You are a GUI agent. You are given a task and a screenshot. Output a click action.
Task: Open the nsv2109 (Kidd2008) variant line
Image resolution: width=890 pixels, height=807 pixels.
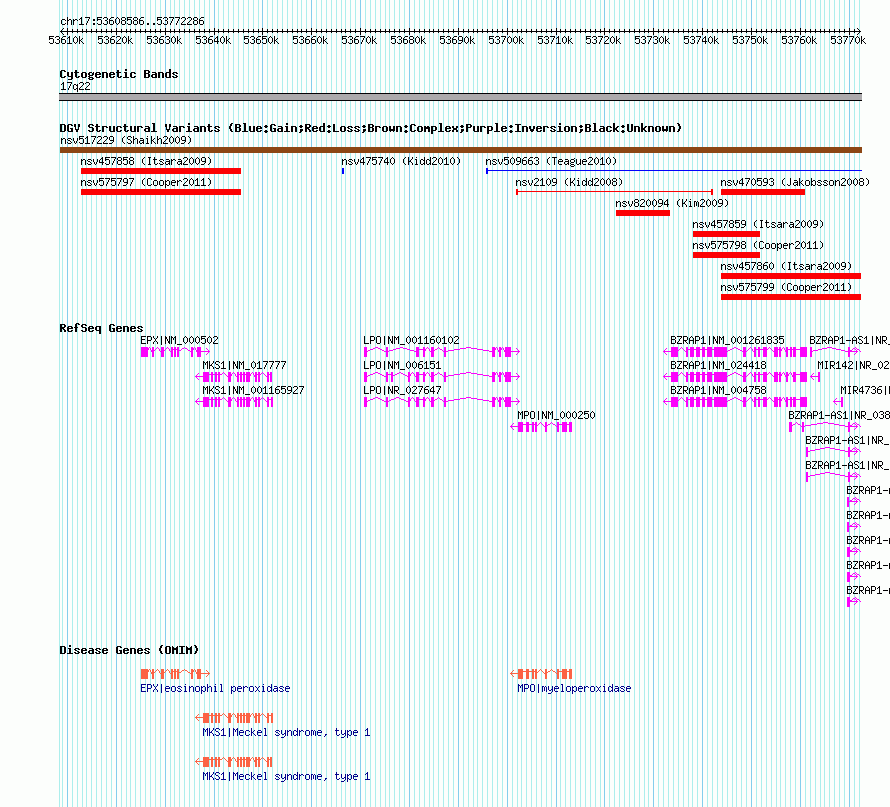click(614, 192)
